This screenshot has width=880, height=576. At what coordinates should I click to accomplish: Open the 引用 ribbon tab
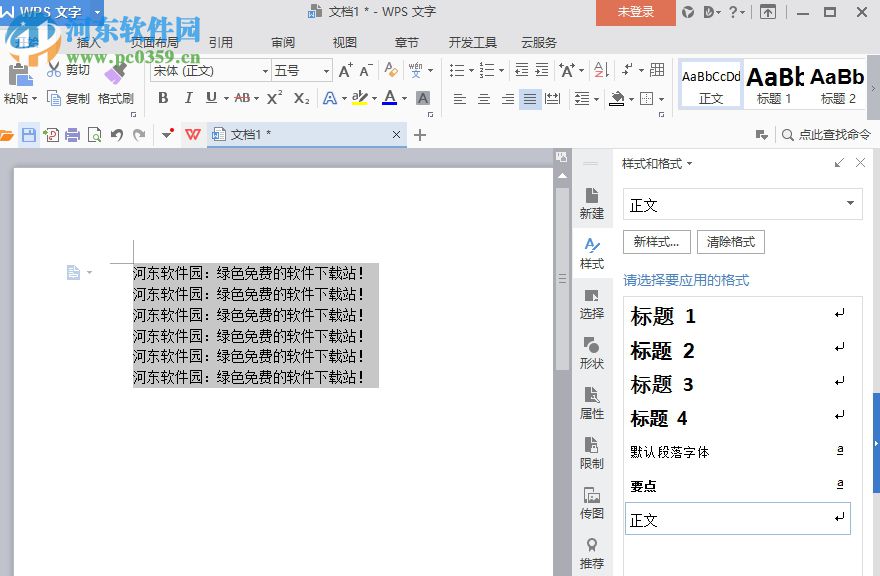click(x=221, y=43)
